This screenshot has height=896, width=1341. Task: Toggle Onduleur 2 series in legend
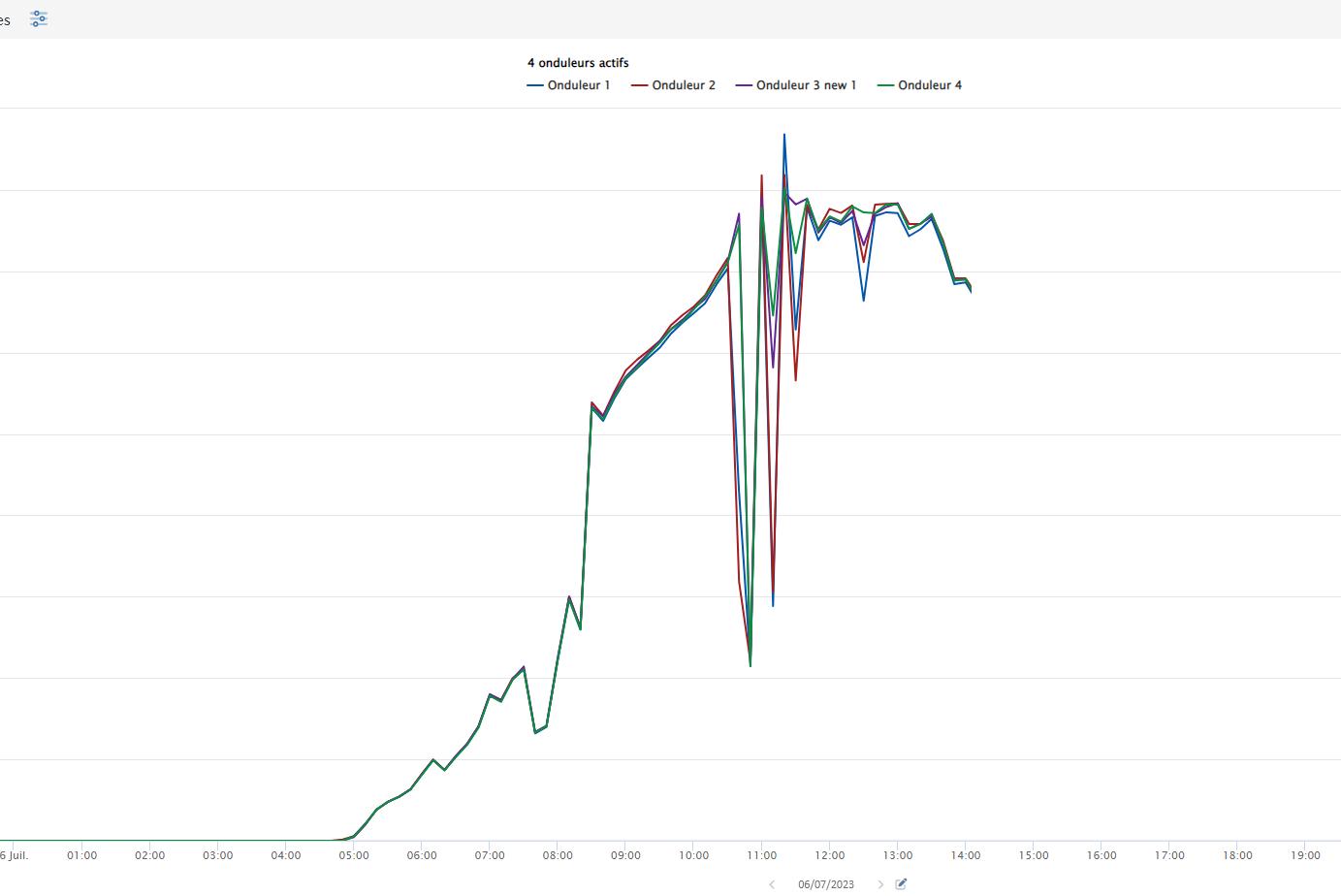(674, 85)
